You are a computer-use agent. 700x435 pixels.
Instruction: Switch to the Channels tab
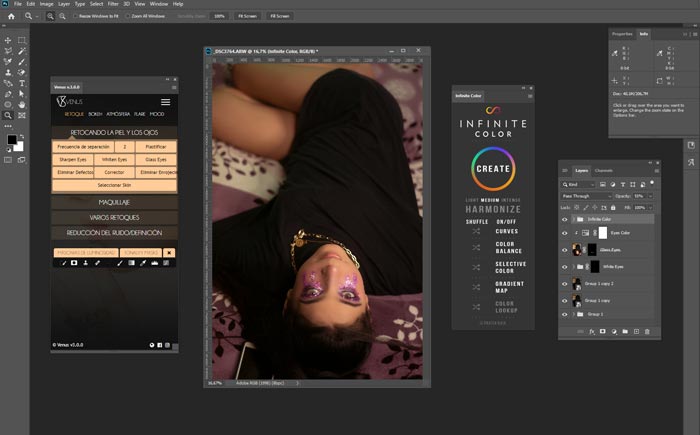[x=604, y=171]
